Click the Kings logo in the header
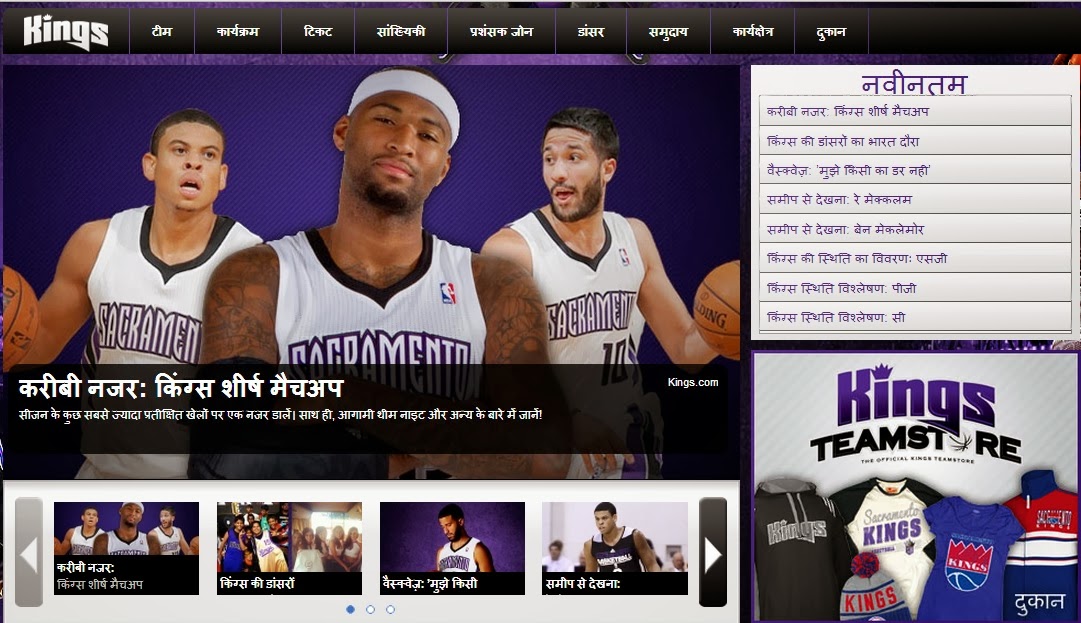The image size is (1081, 623). click(66, 32)
